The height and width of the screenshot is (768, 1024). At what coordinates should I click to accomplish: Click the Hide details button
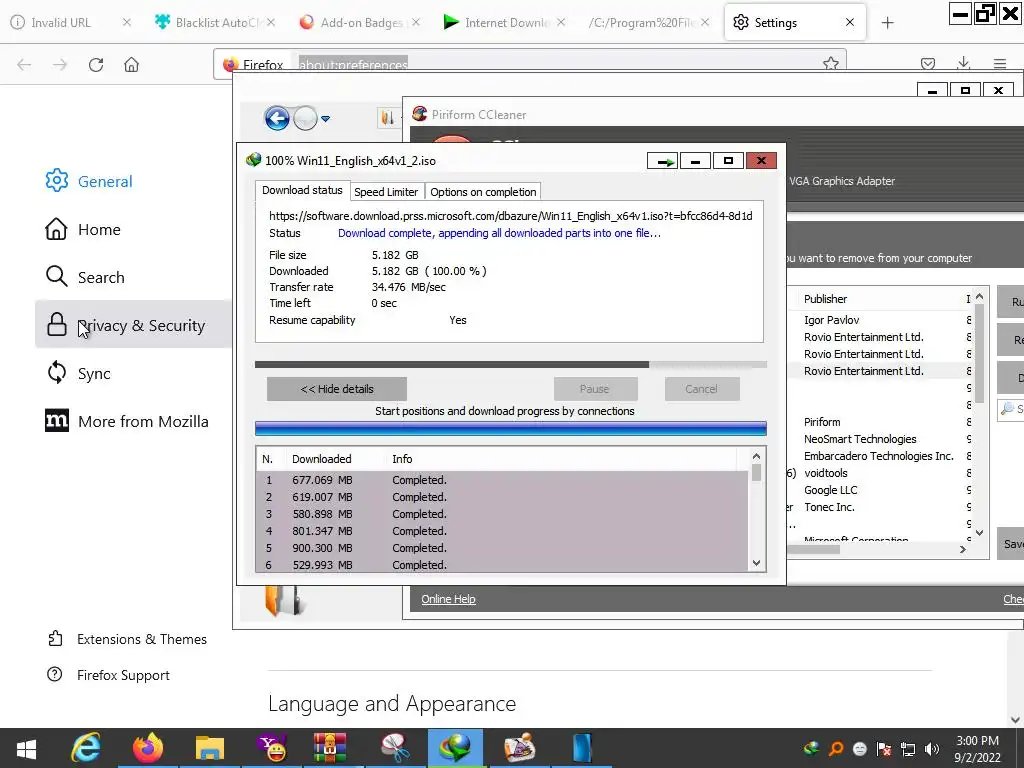click(337, 389)
